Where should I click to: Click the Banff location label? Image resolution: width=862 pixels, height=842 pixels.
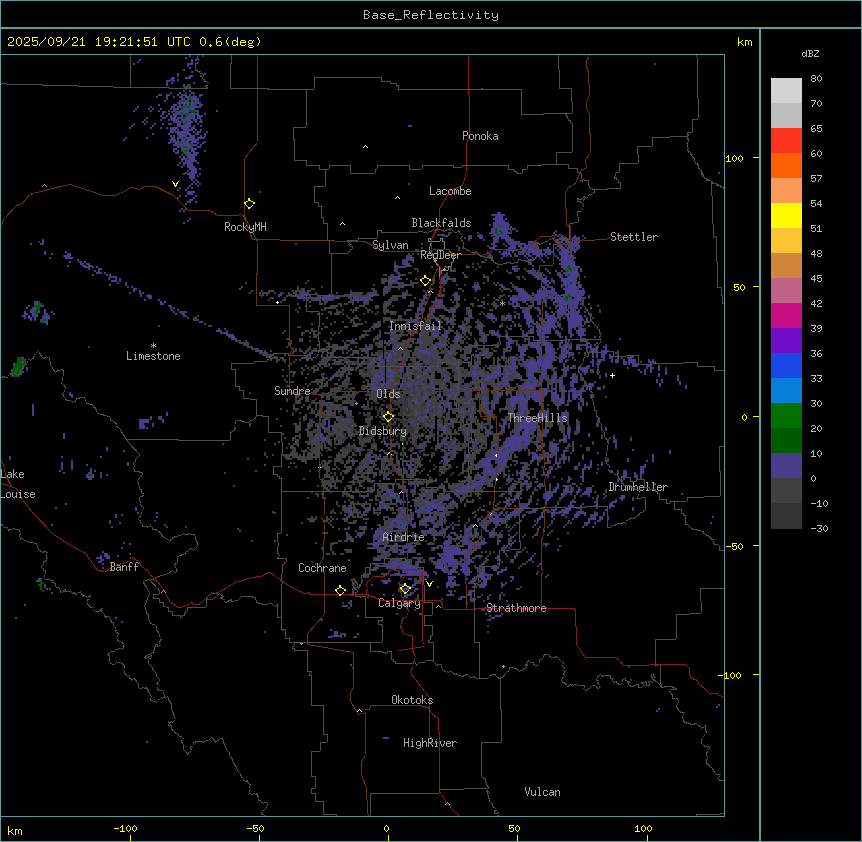(x=124, y=567)
